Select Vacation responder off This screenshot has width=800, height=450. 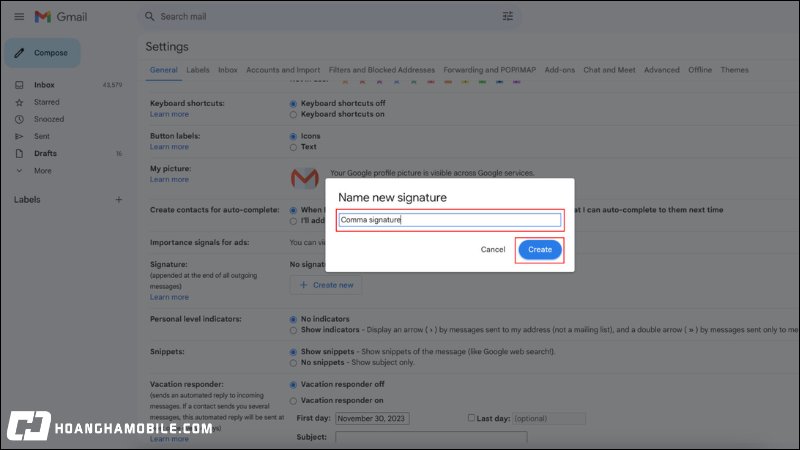[293, 385]
